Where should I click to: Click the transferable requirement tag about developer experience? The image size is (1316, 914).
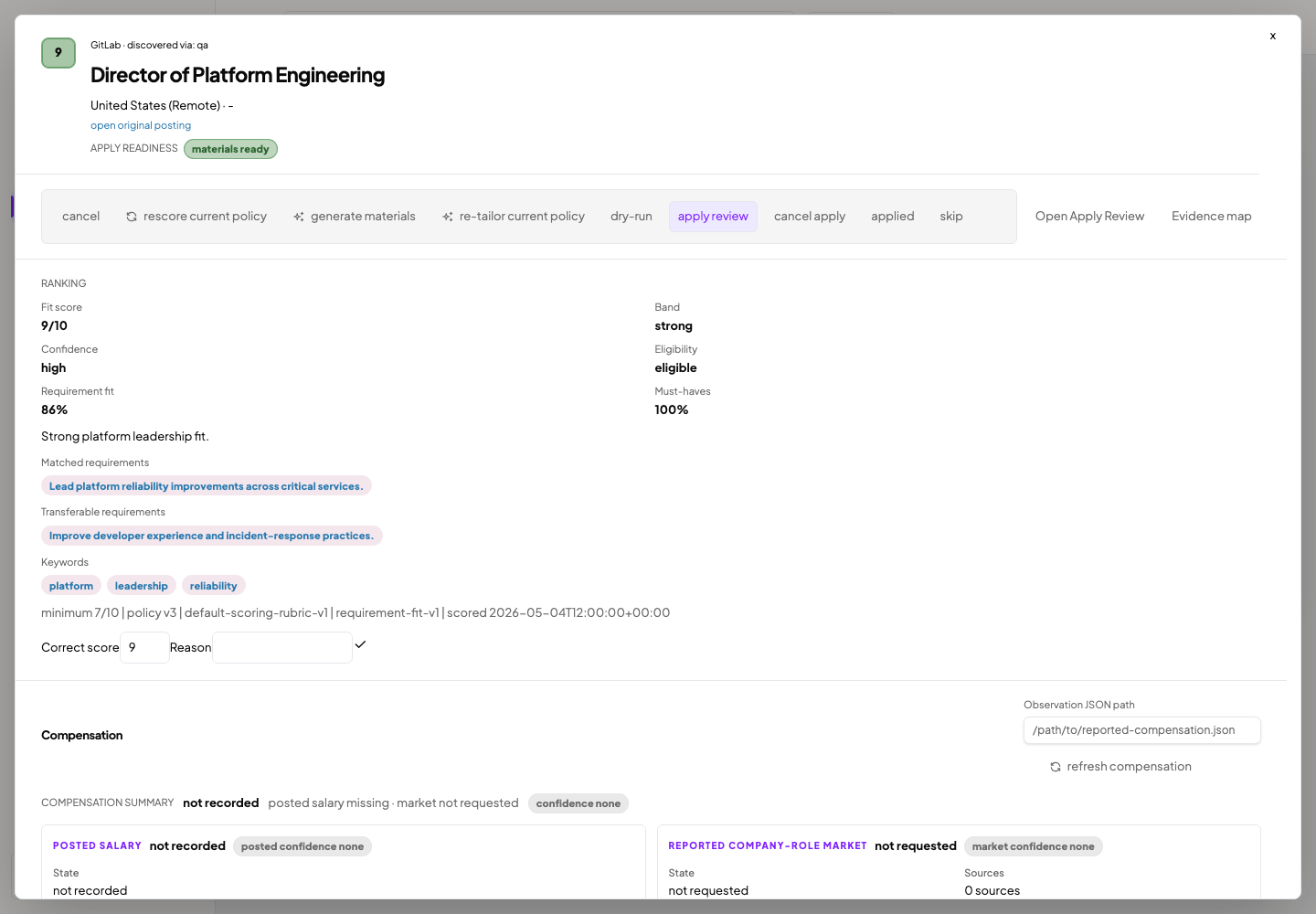[211, 536]
